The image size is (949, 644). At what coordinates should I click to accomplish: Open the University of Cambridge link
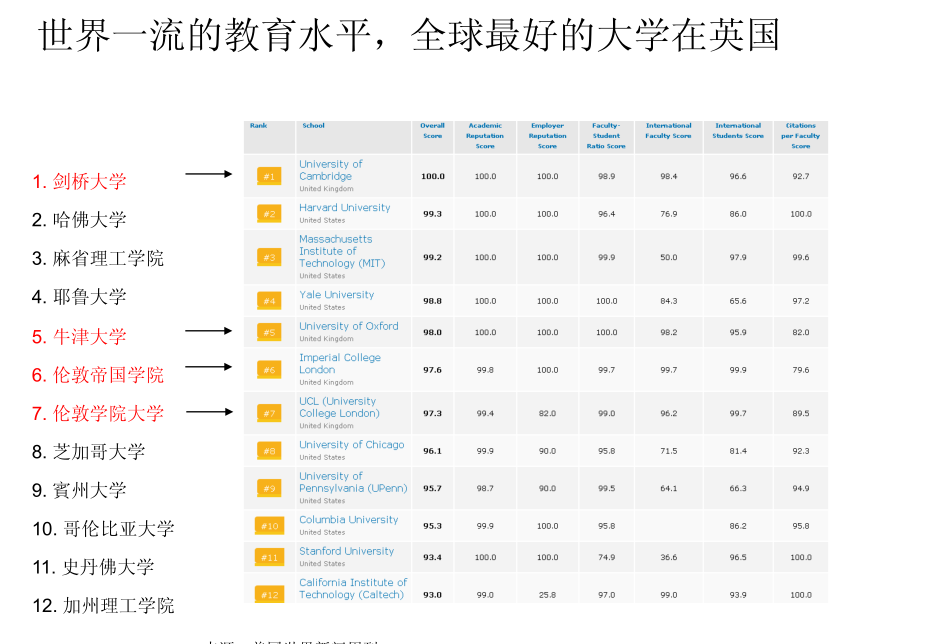coord(330,170)
